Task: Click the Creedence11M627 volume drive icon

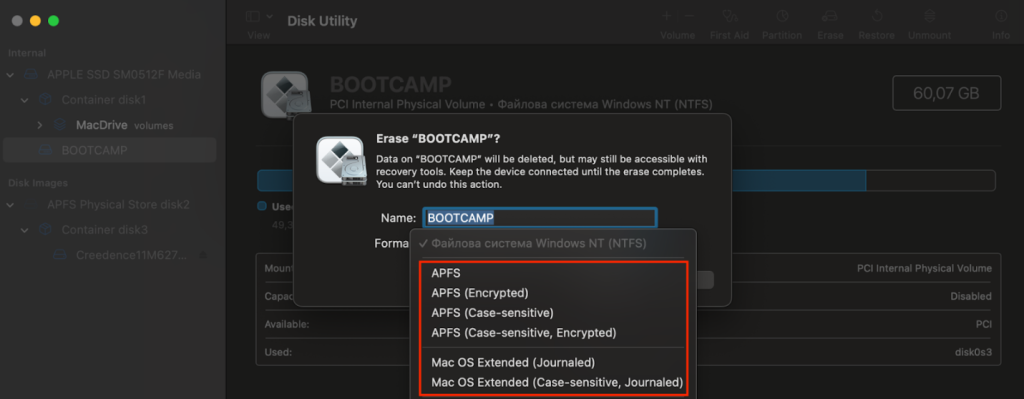Action: pyautogui.click(x=59, y=255)
